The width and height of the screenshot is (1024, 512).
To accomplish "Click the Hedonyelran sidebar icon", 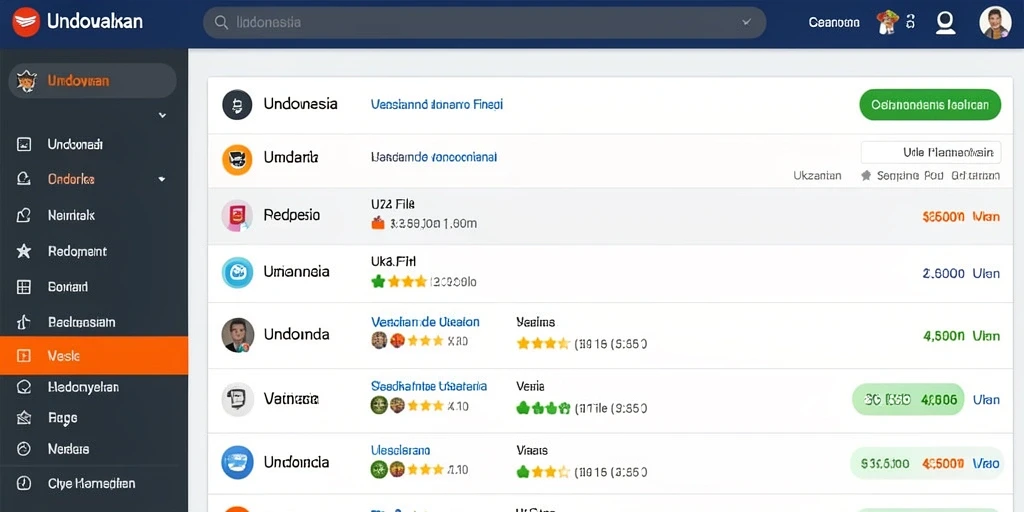I will [x=24, y=387].
